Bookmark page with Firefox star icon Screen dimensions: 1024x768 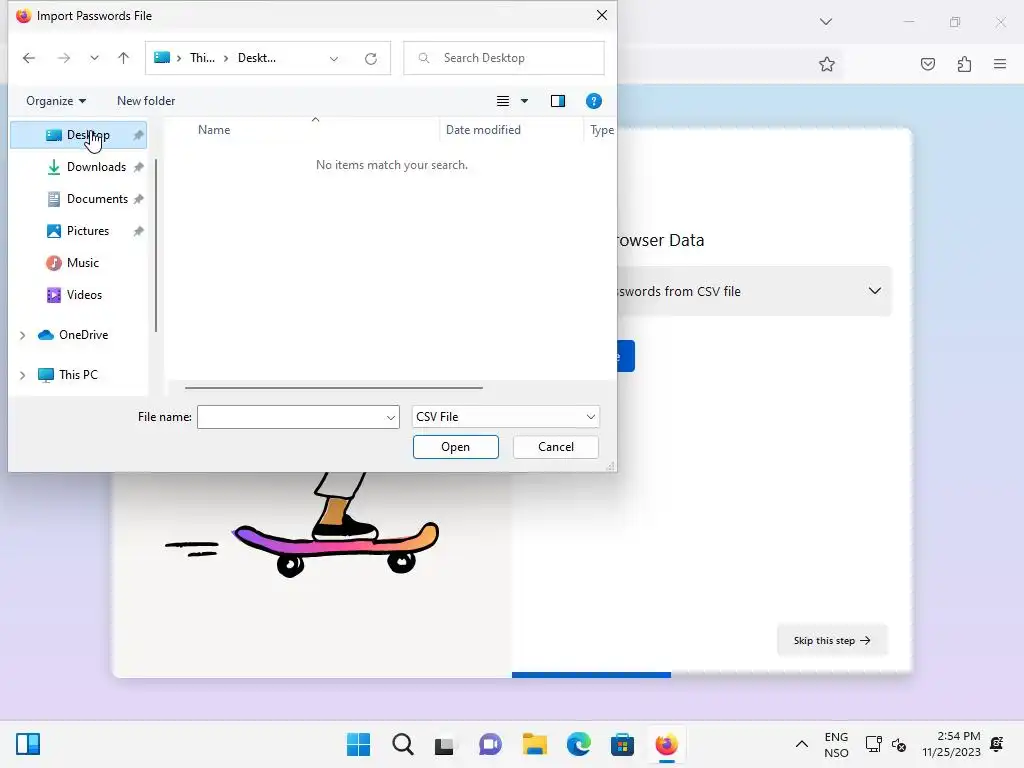827,64
